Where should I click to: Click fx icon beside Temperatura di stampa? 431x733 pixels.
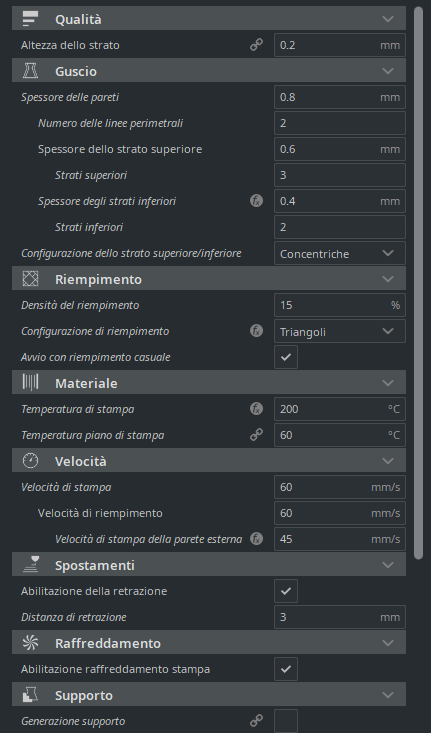coord(256,409)
